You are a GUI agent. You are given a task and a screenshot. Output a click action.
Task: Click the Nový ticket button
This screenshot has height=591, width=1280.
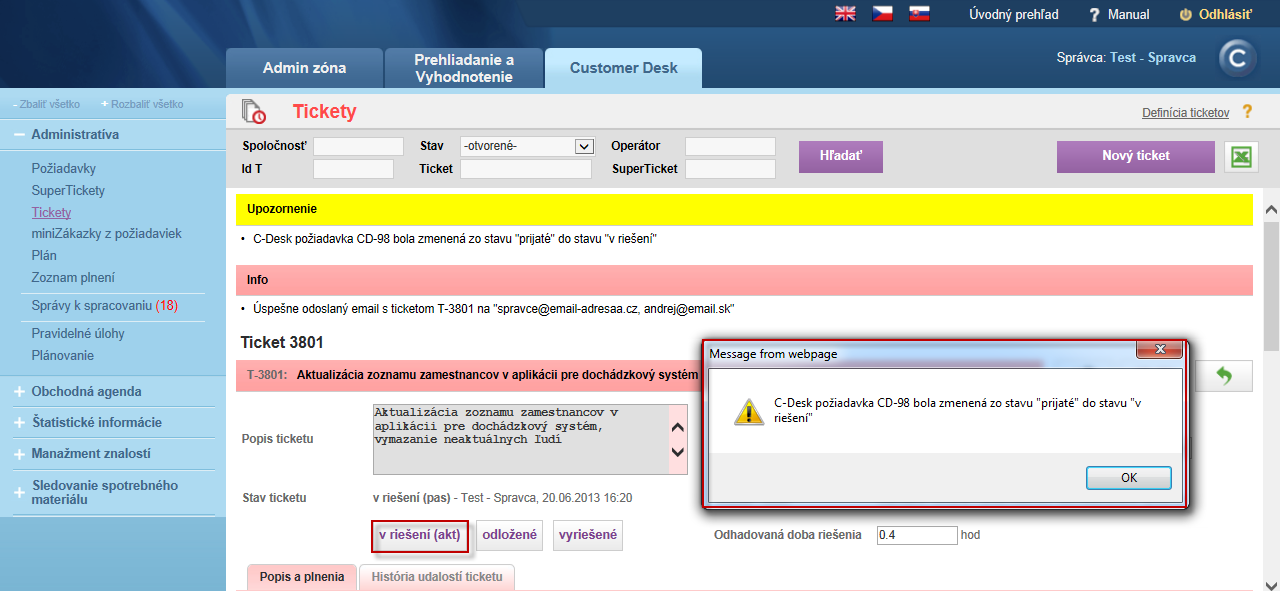tap(1136, 156)
